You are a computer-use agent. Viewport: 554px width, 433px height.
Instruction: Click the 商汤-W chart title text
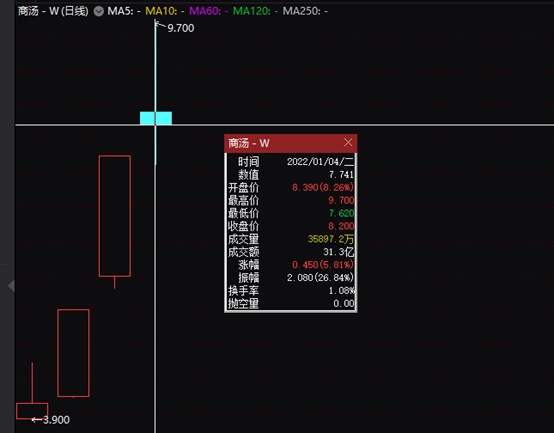click(x=53, y=11)
